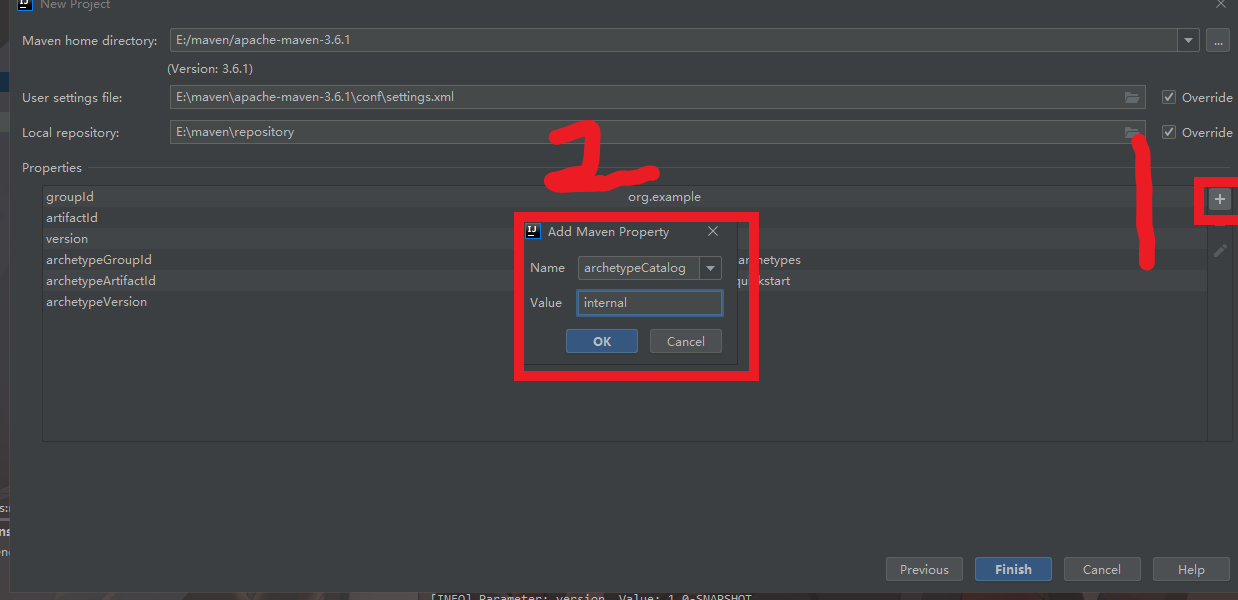
Task: Open the Name combo box arrow in the Add Maven Property dialog
Action: (x=710, y=268)
